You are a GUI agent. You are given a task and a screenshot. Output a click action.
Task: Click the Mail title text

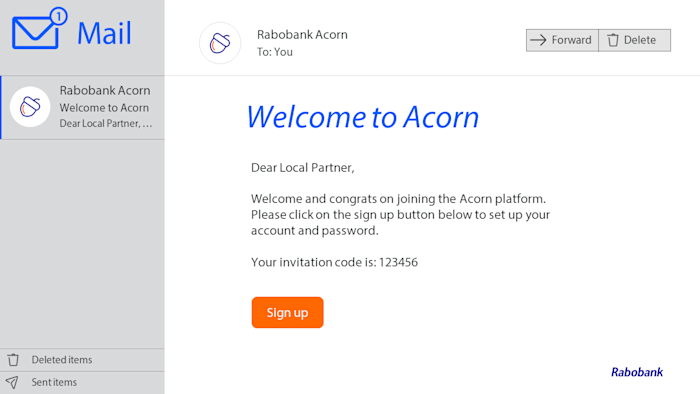point(104,33)
